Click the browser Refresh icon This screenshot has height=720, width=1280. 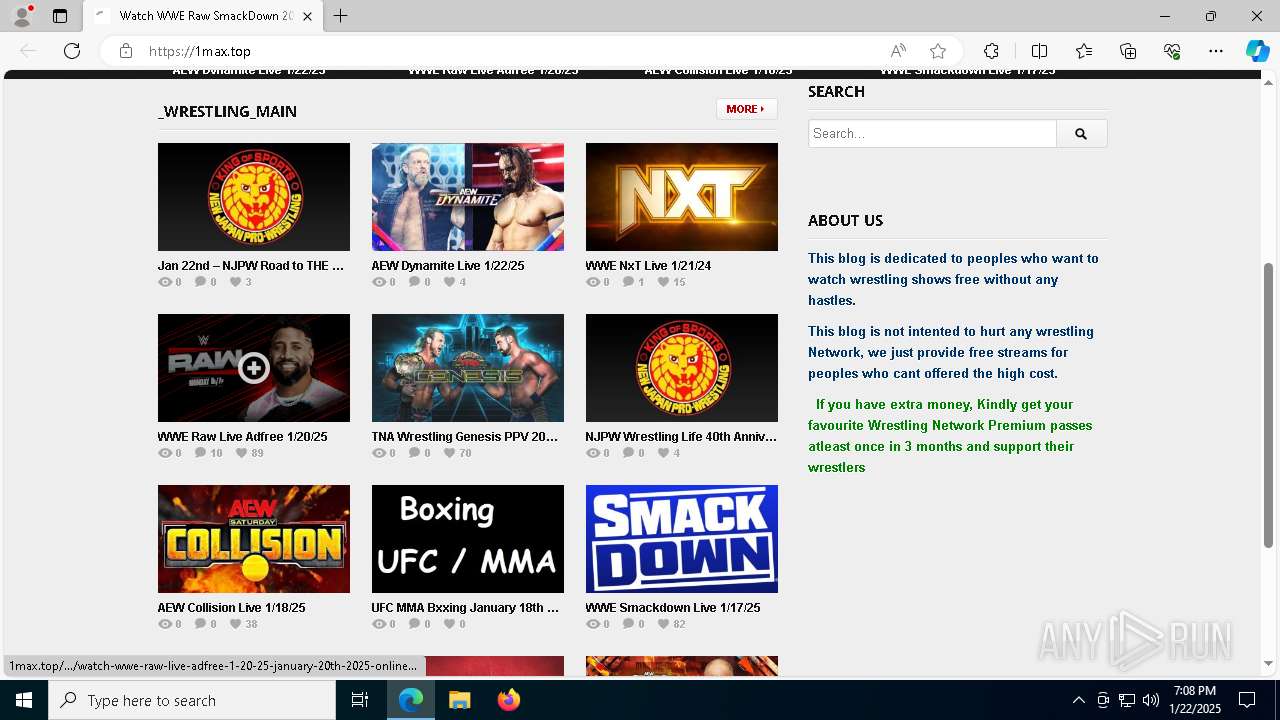(x=72, y=51)
